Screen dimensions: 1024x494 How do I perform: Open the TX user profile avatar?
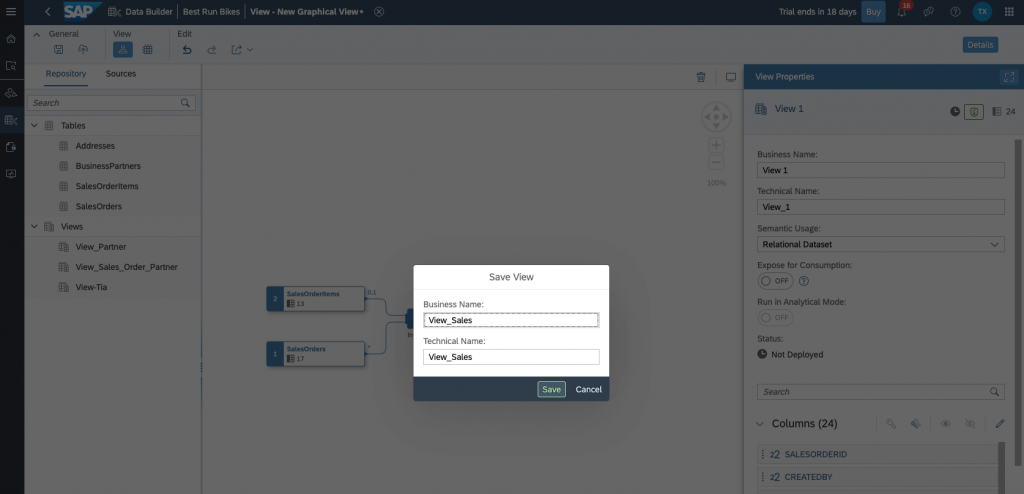tap(982, 12)
